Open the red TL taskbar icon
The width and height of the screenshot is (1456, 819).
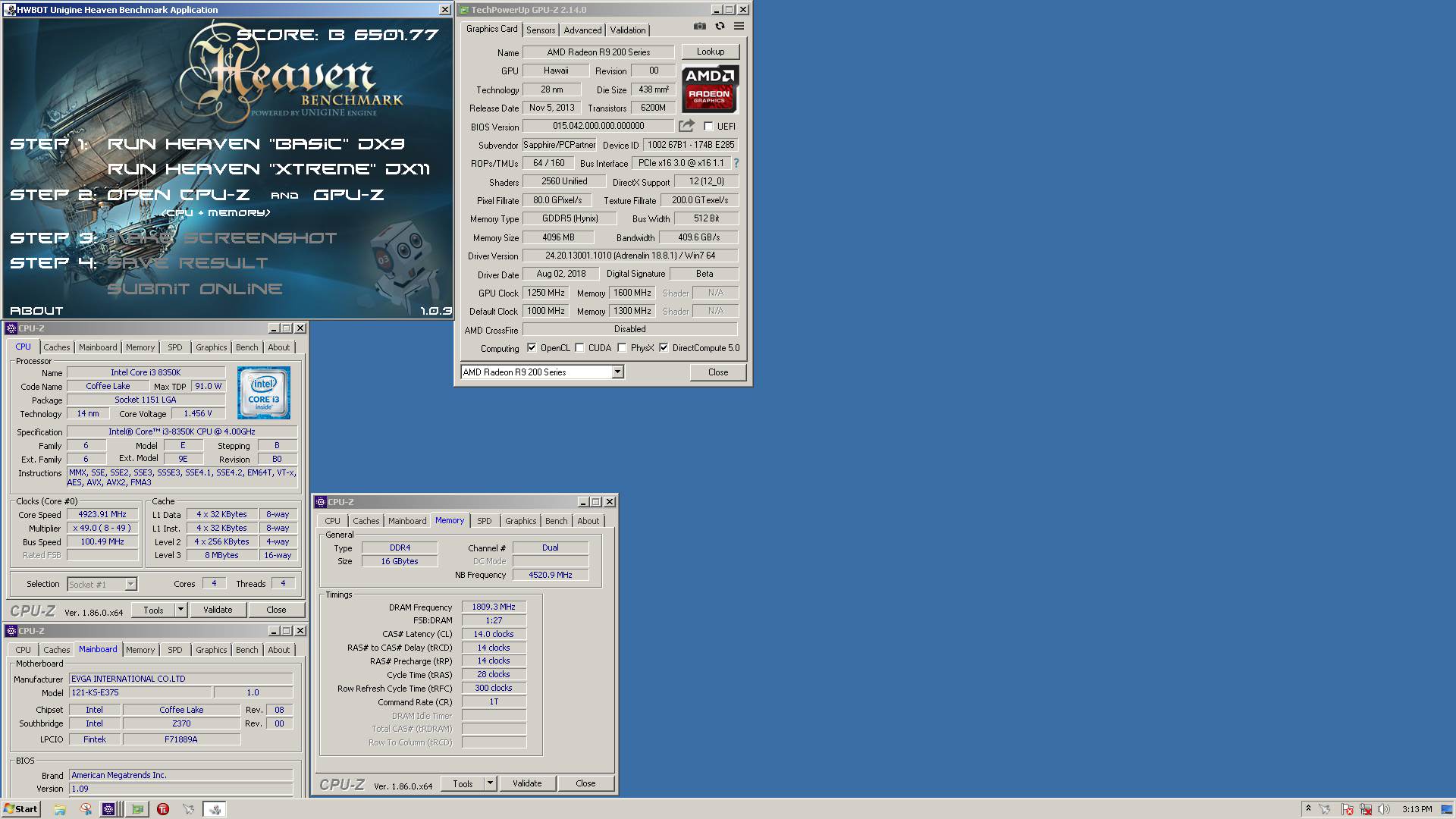163,809
